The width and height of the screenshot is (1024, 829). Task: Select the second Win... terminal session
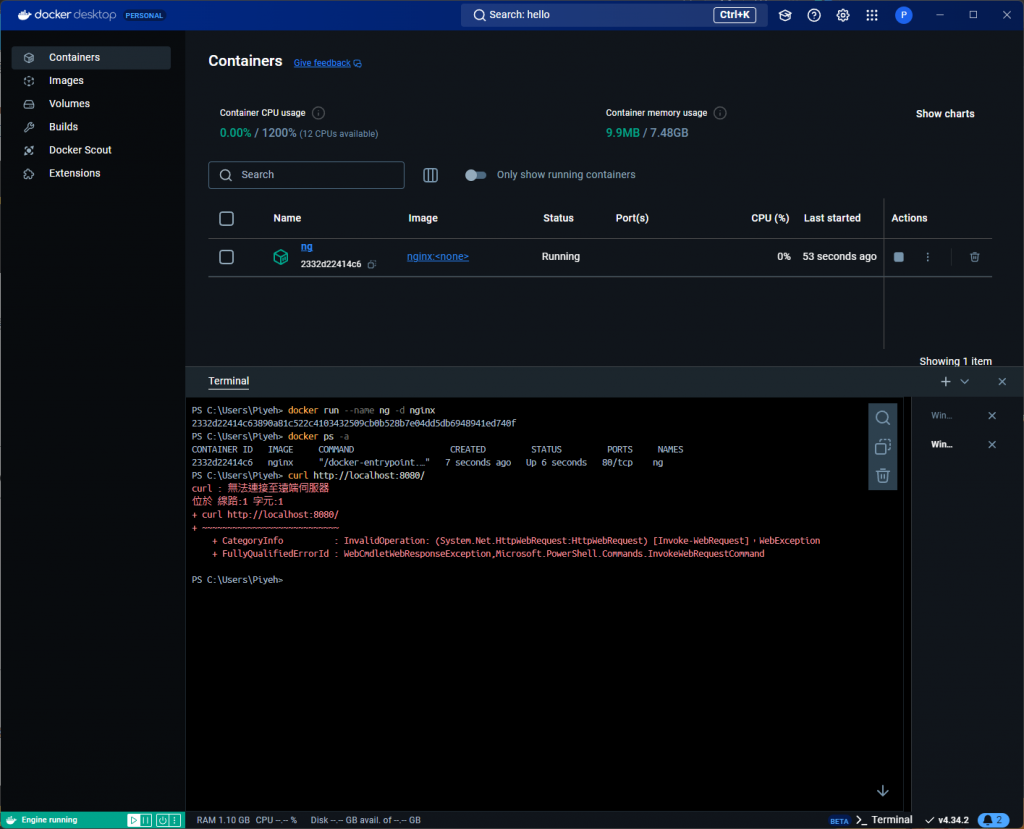941,444
